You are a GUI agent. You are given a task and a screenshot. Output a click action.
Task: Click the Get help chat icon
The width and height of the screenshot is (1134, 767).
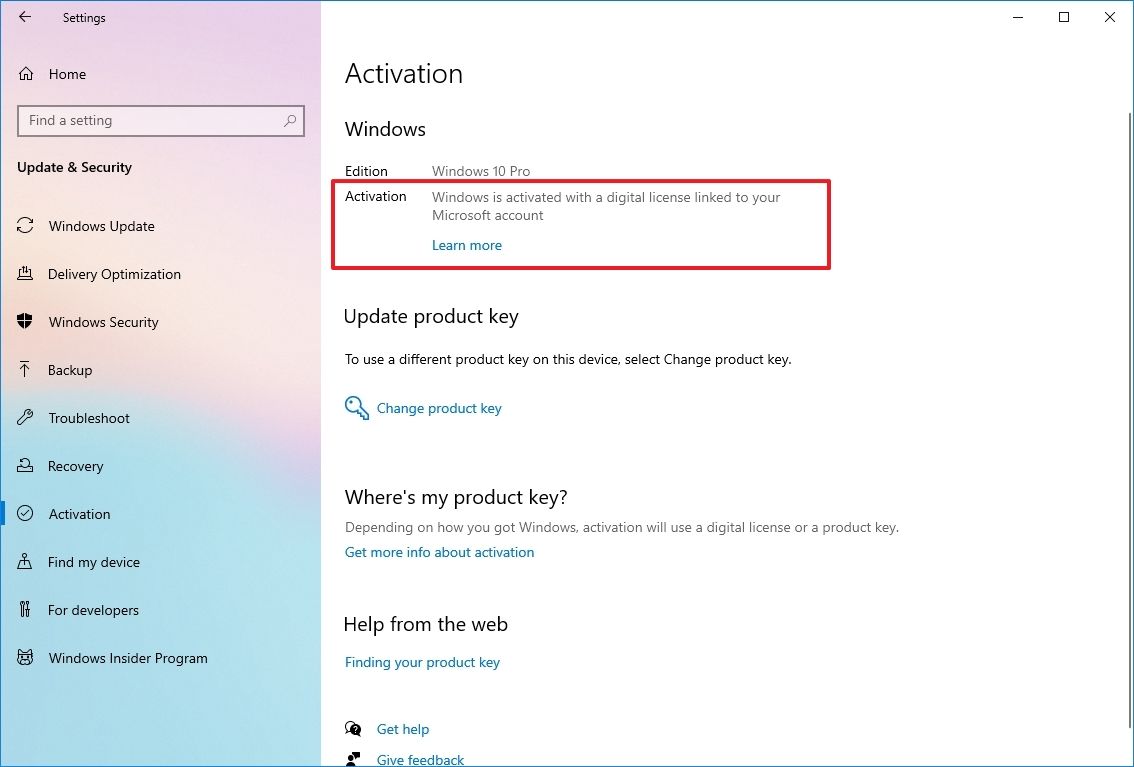(353, 729)
